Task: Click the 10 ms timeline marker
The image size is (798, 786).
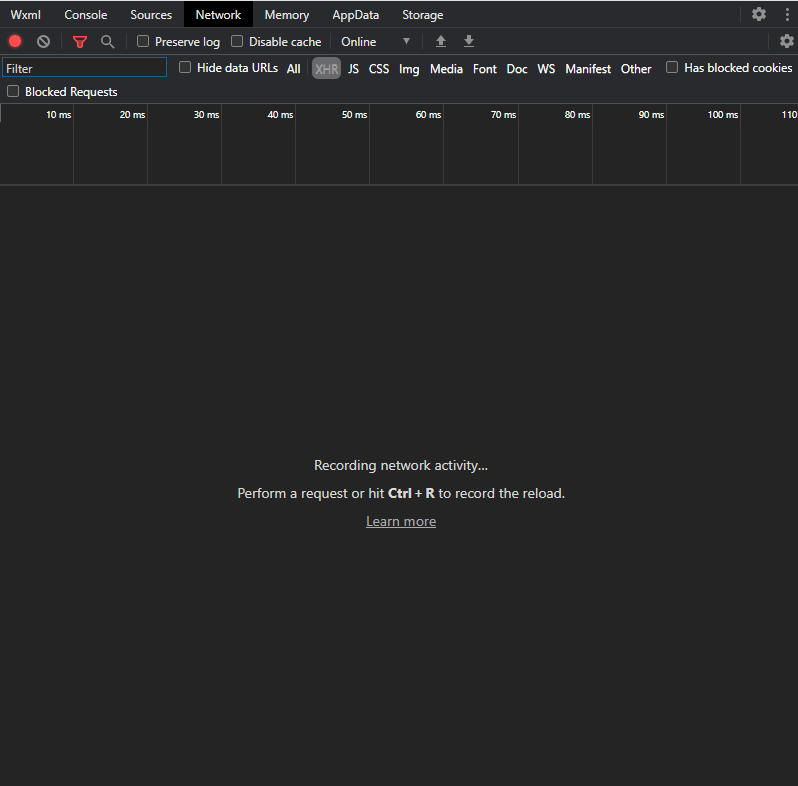Action: (x=59, y=115)
